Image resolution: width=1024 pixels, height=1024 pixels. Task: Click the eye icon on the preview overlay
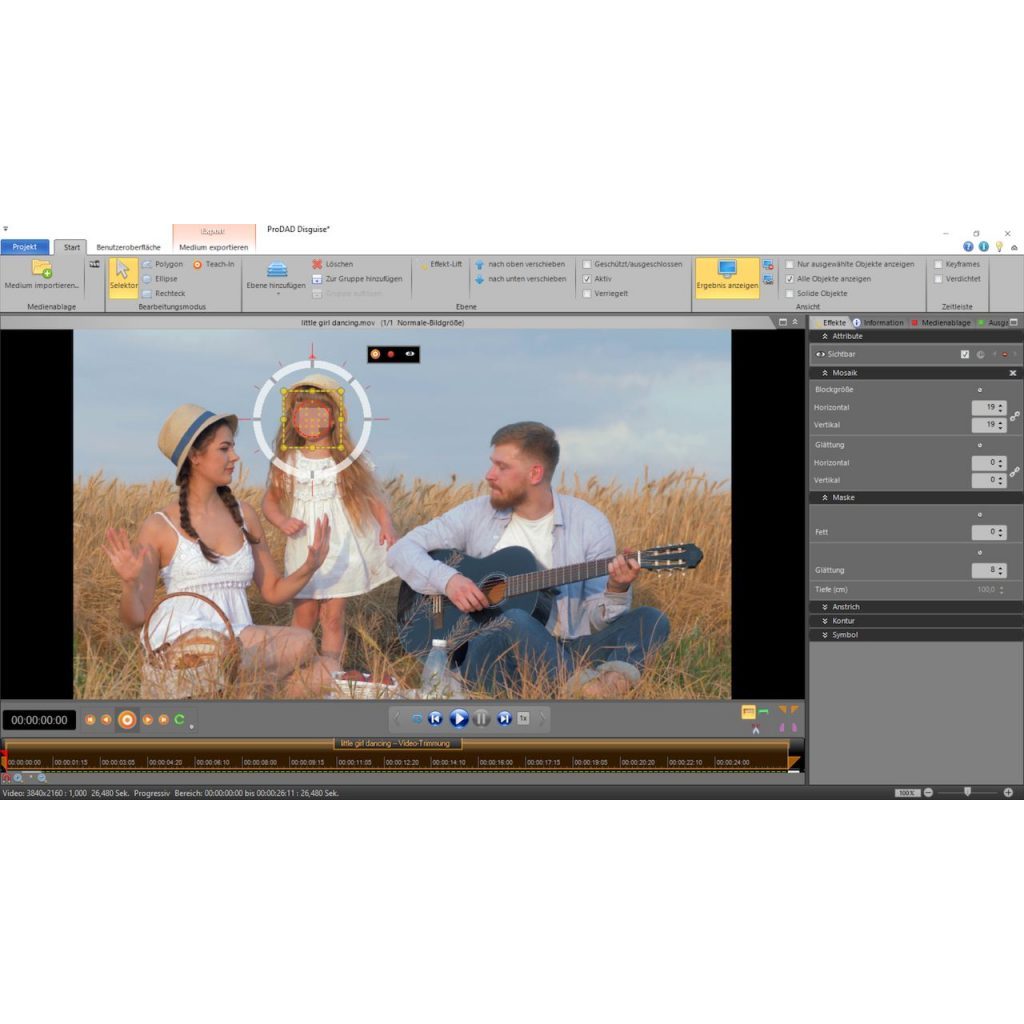pyautogui.click(x=409, y=354)
